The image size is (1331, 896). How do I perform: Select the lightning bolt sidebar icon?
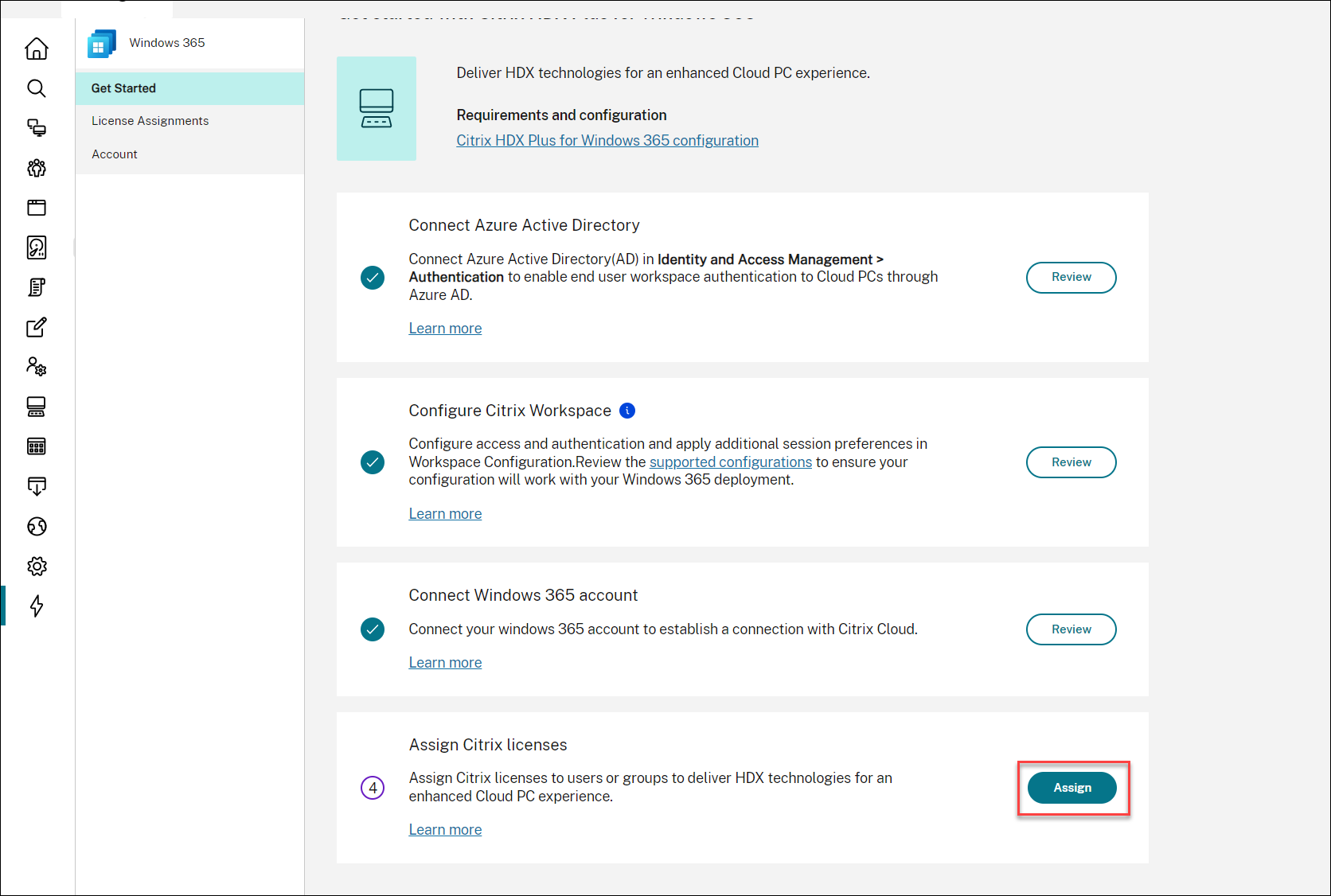pos(37,606)
